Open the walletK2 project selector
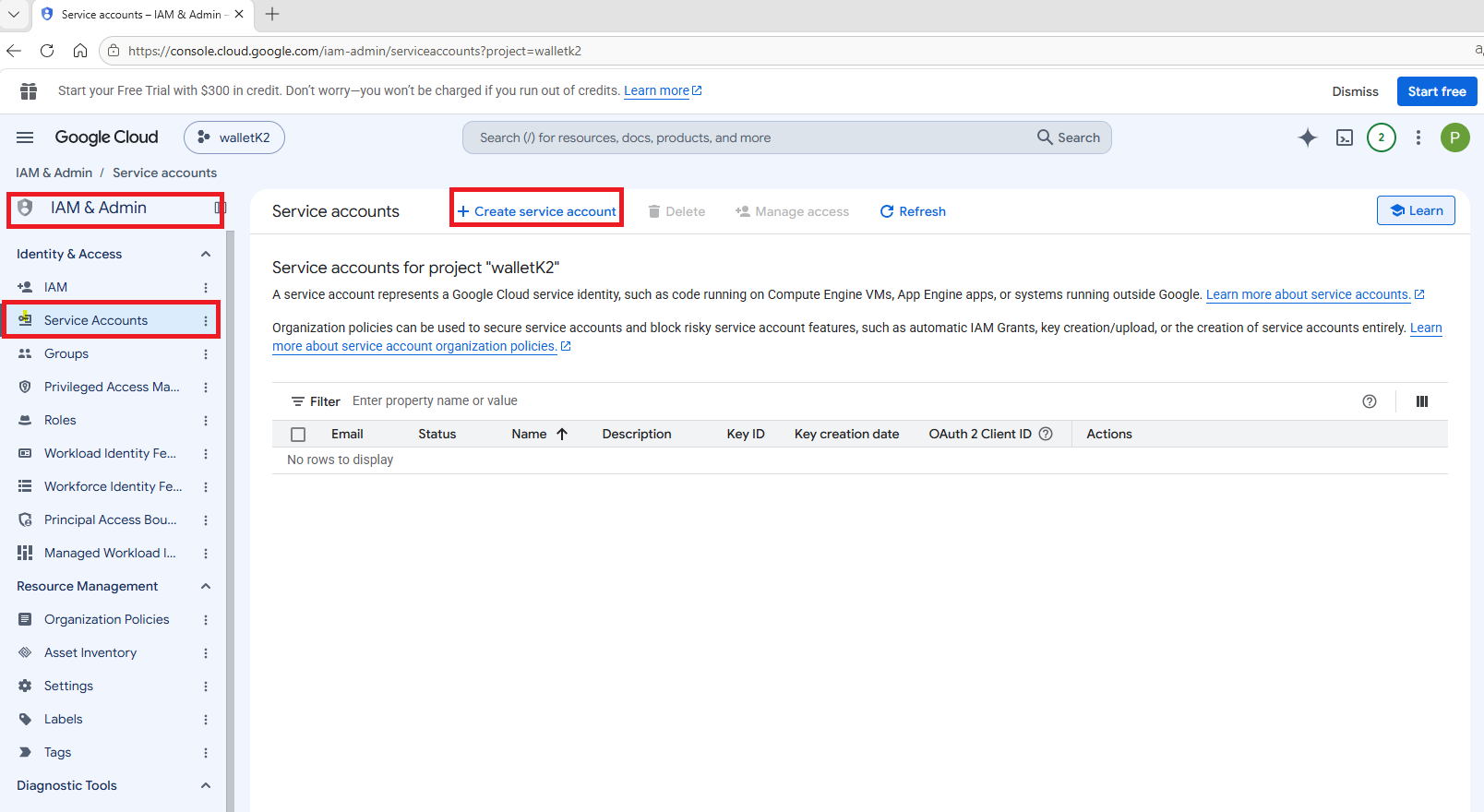 (234, 137)
